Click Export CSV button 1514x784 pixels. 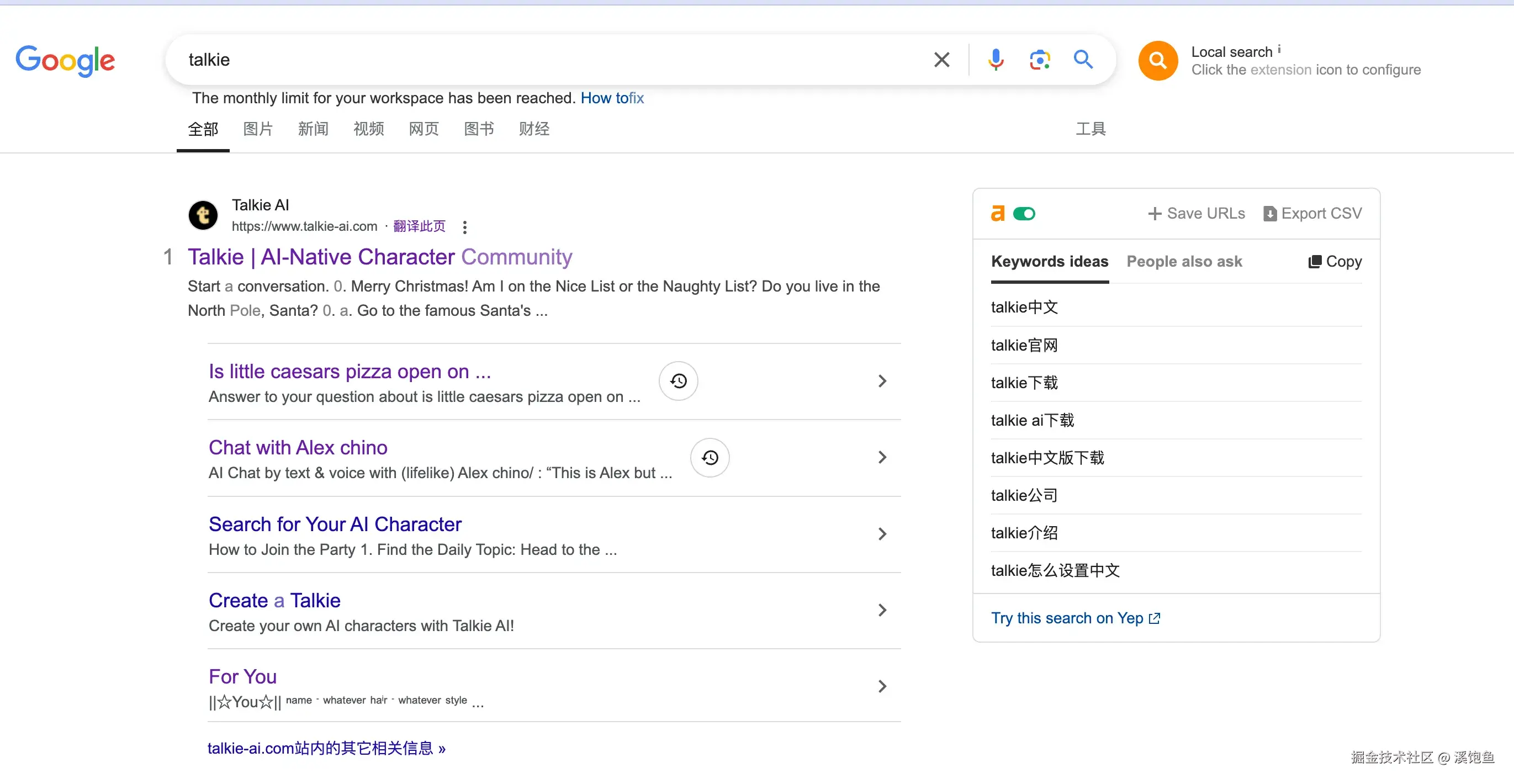pos(1312,213)
